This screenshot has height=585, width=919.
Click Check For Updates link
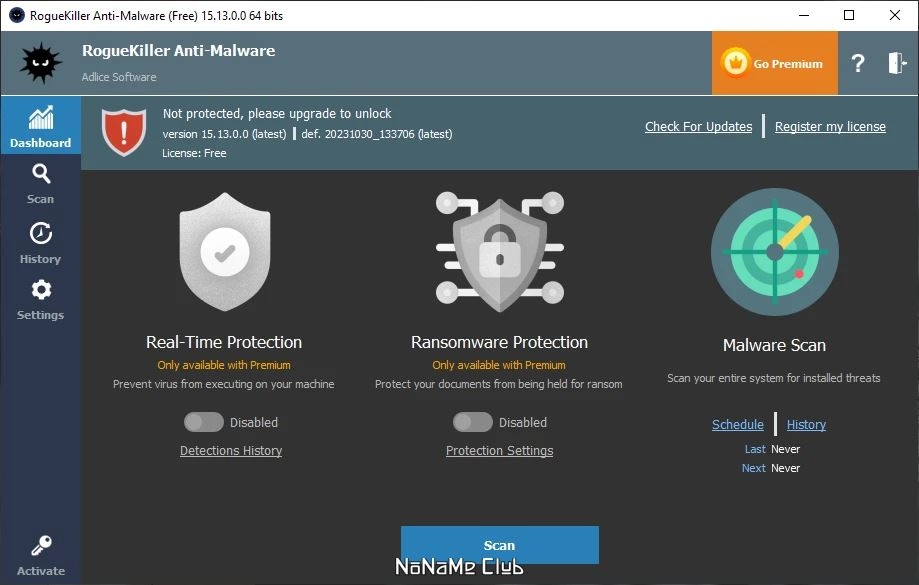point(698,127)
